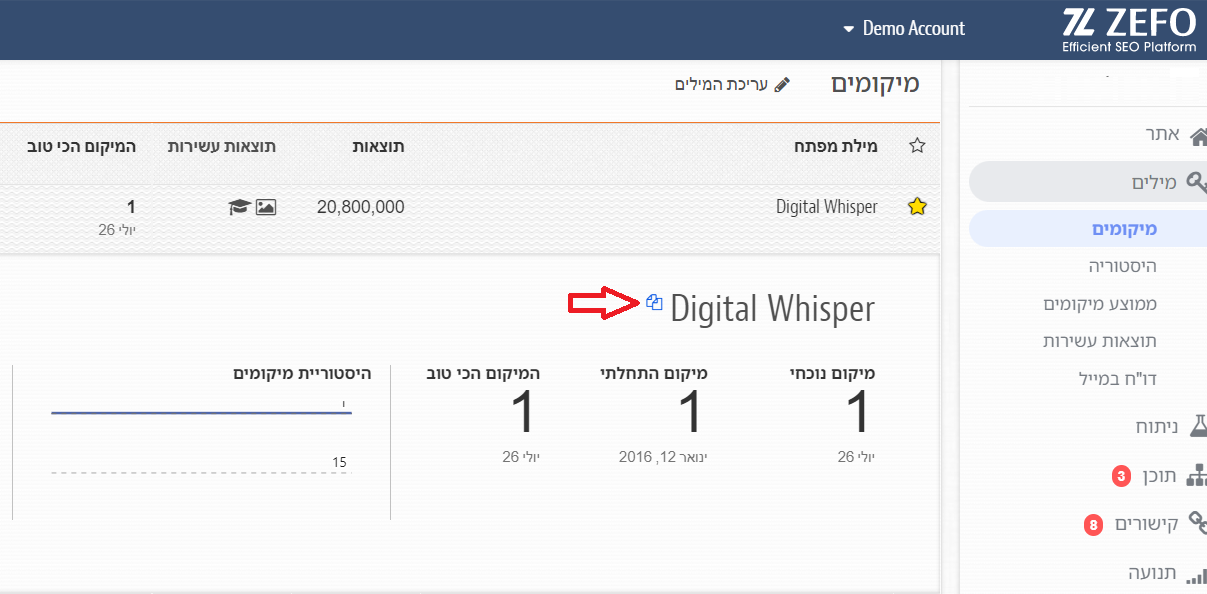
Task: Open תוצאות עשירות sidebar item
Action: [x=1100, y=341]
